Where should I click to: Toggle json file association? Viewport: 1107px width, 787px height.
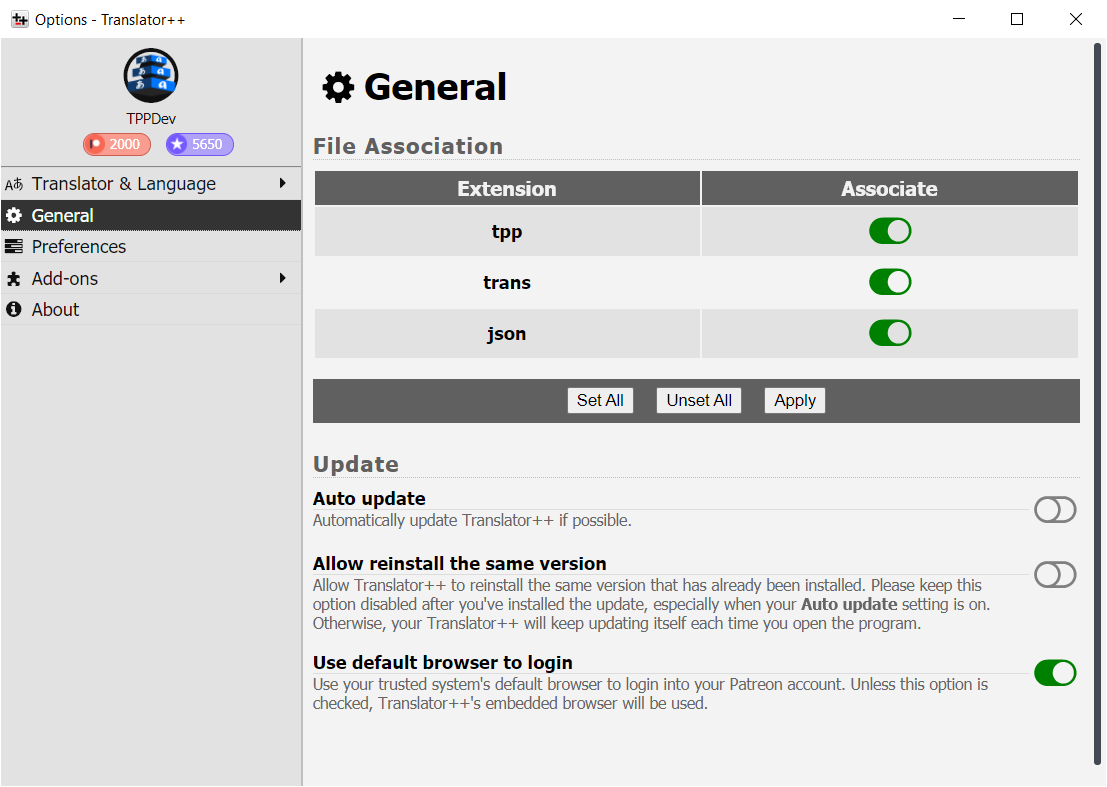890,333
